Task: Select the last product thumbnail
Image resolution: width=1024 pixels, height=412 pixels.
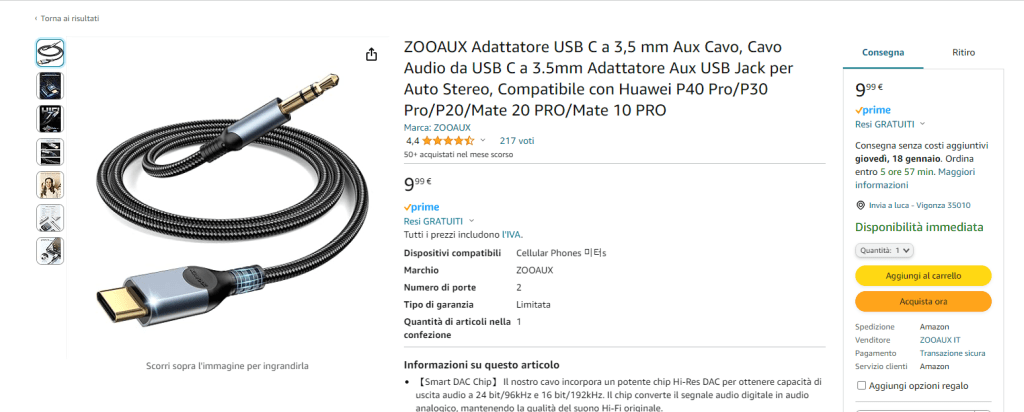Action: tap(50, 251)
